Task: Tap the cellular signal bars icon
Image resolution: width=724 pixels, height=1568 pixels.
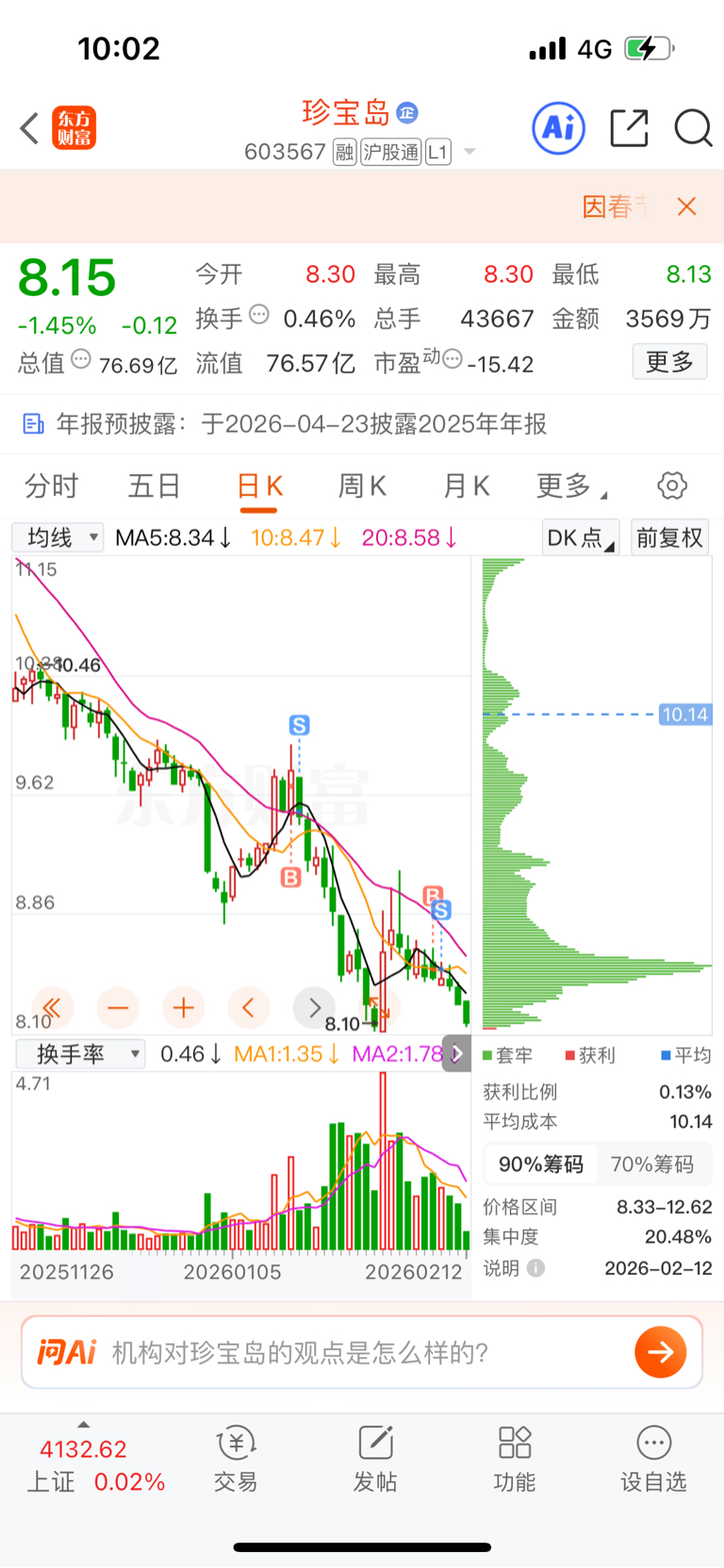Action: pos(548,48)
